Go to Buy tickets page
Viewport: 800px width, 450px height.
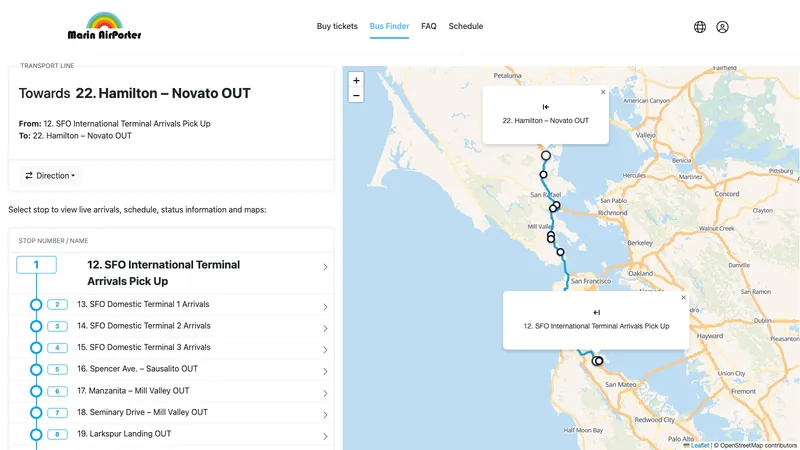(x=337, y=26)
